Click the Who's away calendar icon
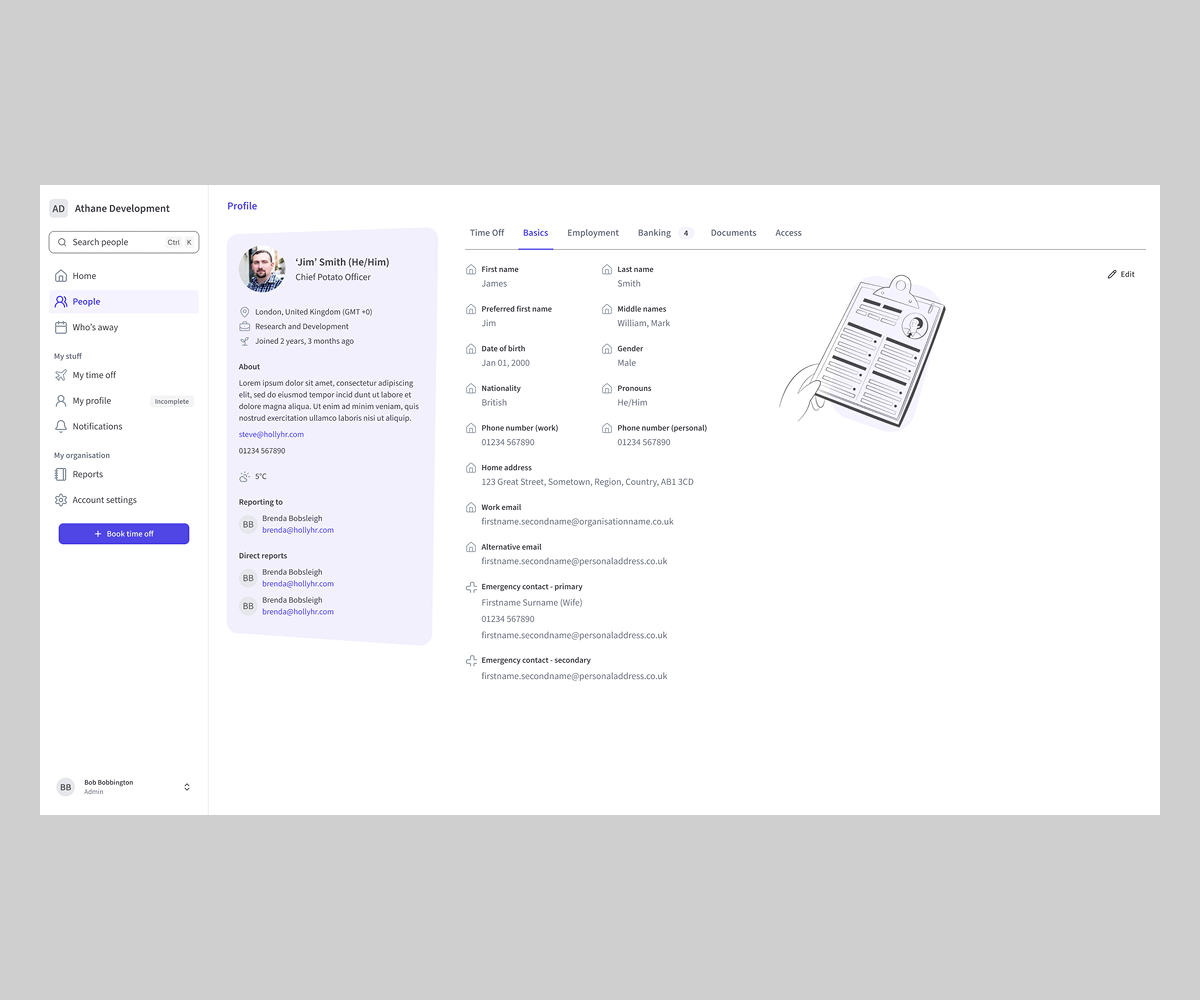Image resolution: width=1200 pixels, height=1000 pixels. point(61,328)
